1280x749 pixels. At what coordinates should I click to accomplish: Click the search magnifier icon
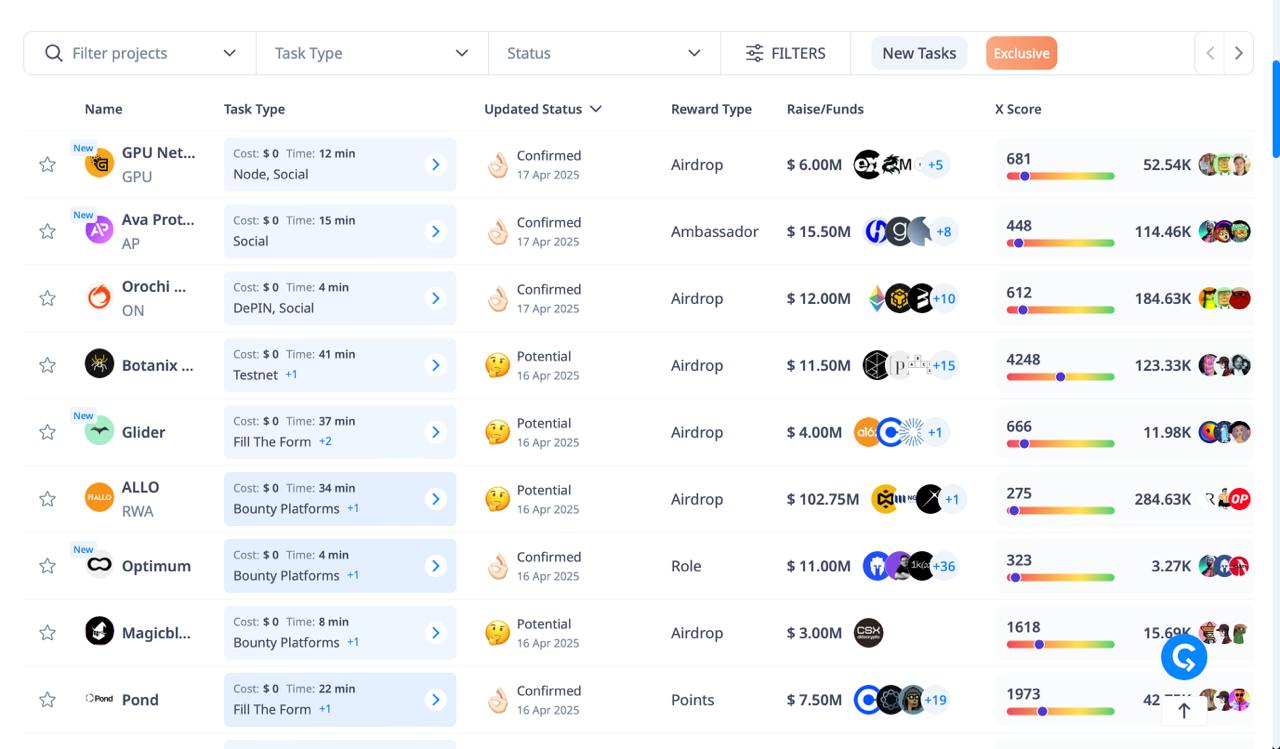[54, 53]
